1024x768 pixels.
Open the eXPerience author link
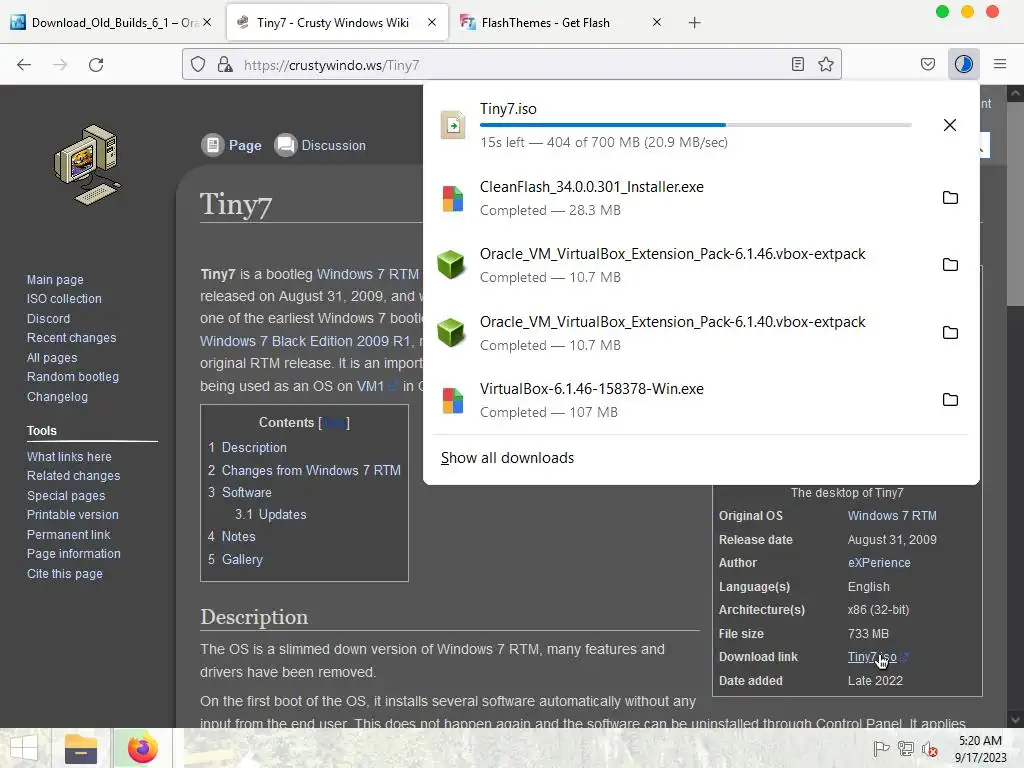[879, 563]
